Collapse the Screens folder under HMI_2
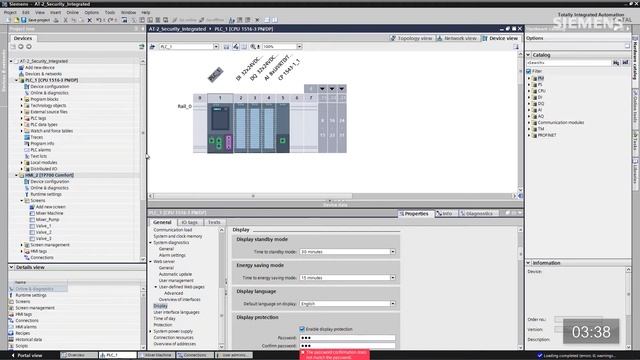Screen dimensions: 640x360 click(x=22, y=200)
